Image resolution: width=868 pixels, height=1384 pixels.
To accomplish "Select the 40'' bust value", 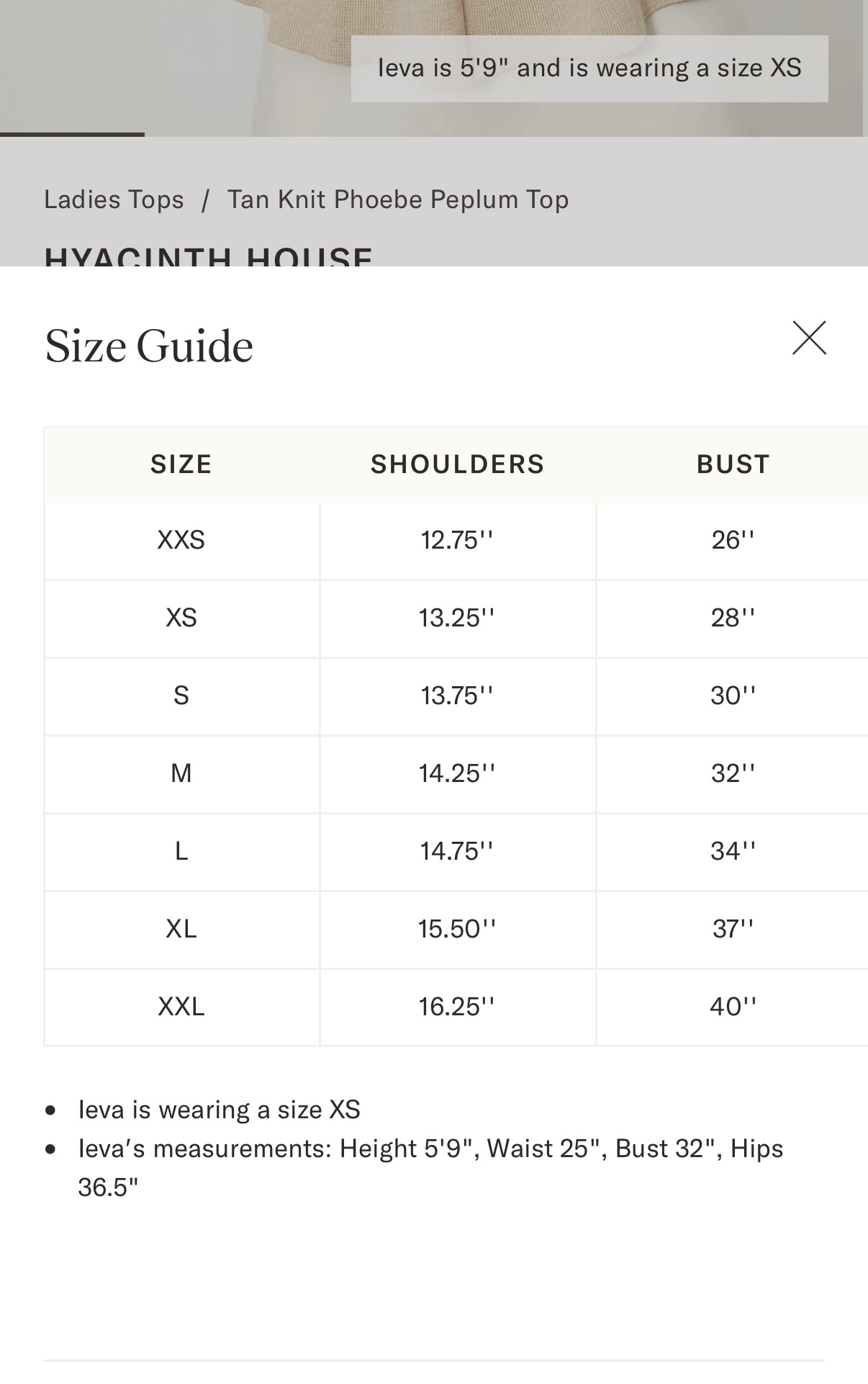I will click(x=733, y=1007).
